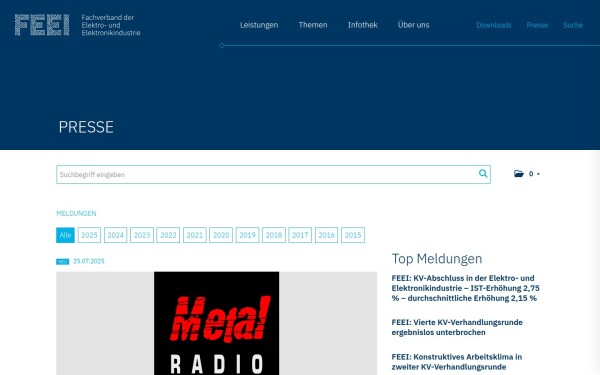Focus the Suchbegriff eingeben search field

pos(273,174)
